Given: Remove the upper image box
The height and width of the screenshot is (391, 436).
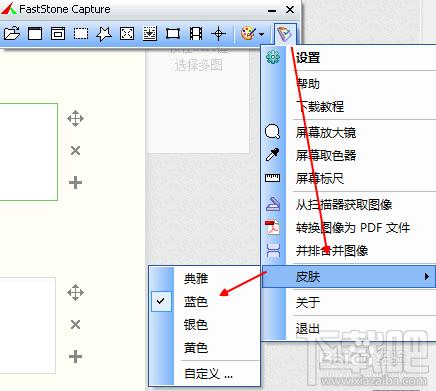Looking at the screenshot, I should coord(76,151).
